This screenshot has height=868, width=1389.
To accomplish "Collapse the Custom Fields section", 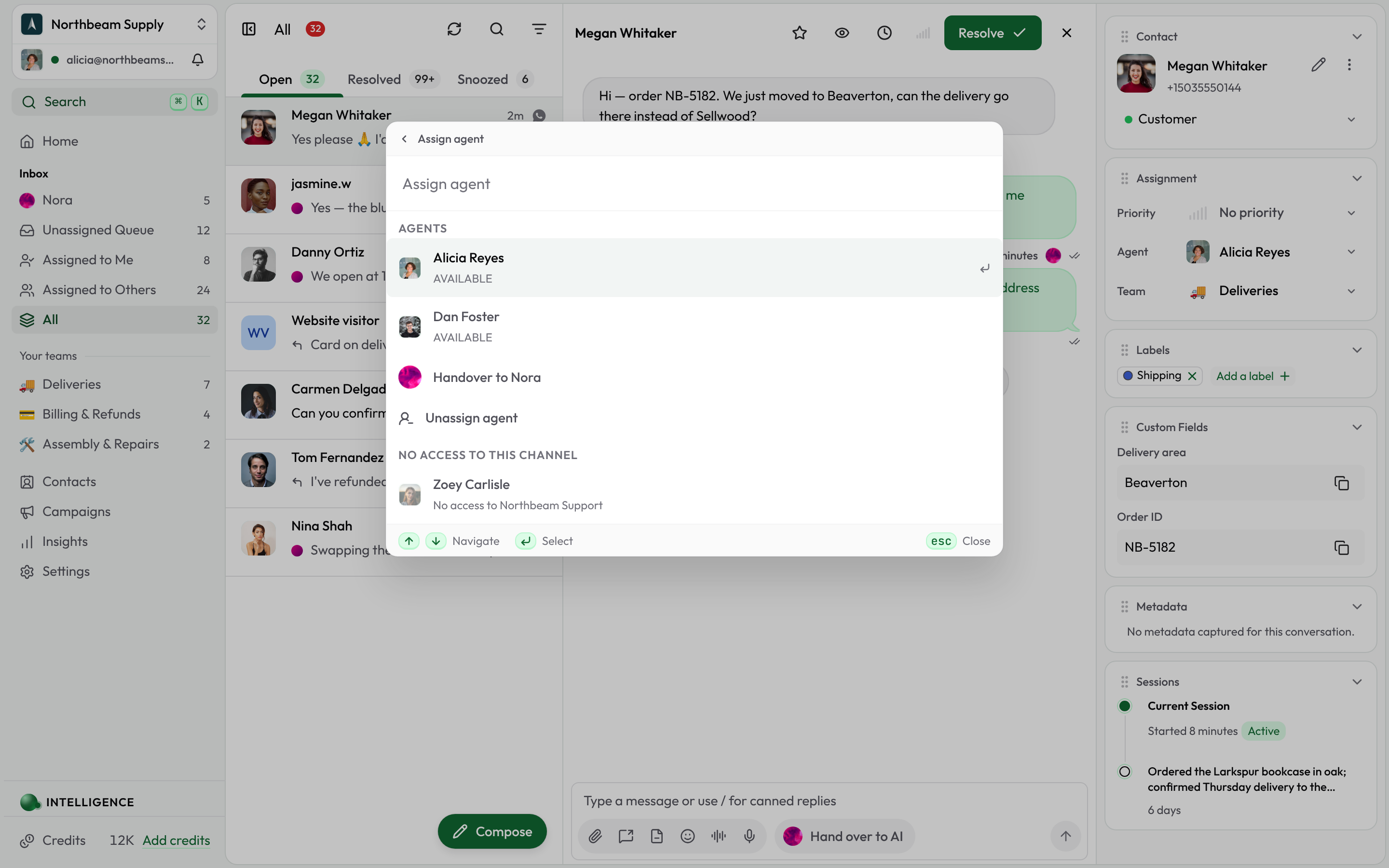I will click(x=1357, y=427).
